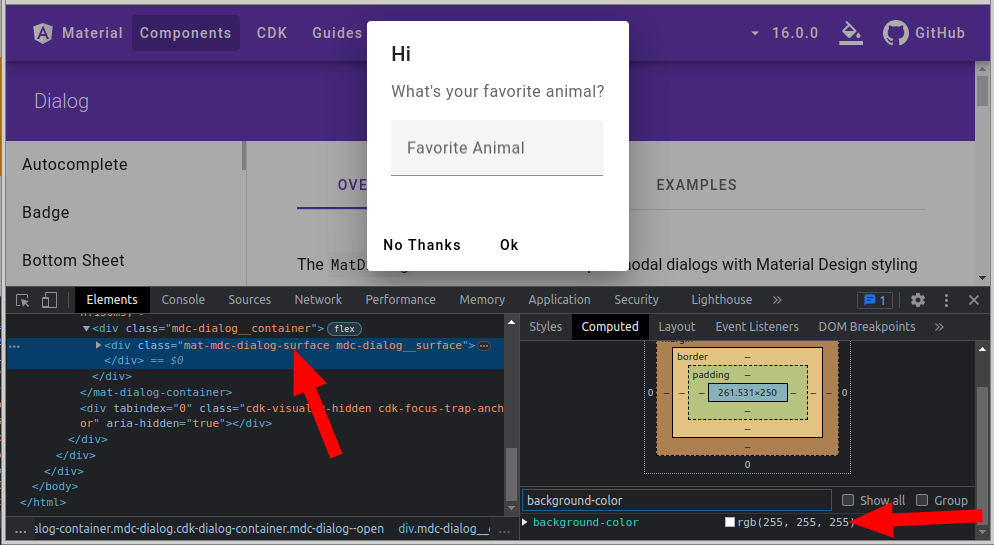Select the Computed sidebar tab

[610, 327]
